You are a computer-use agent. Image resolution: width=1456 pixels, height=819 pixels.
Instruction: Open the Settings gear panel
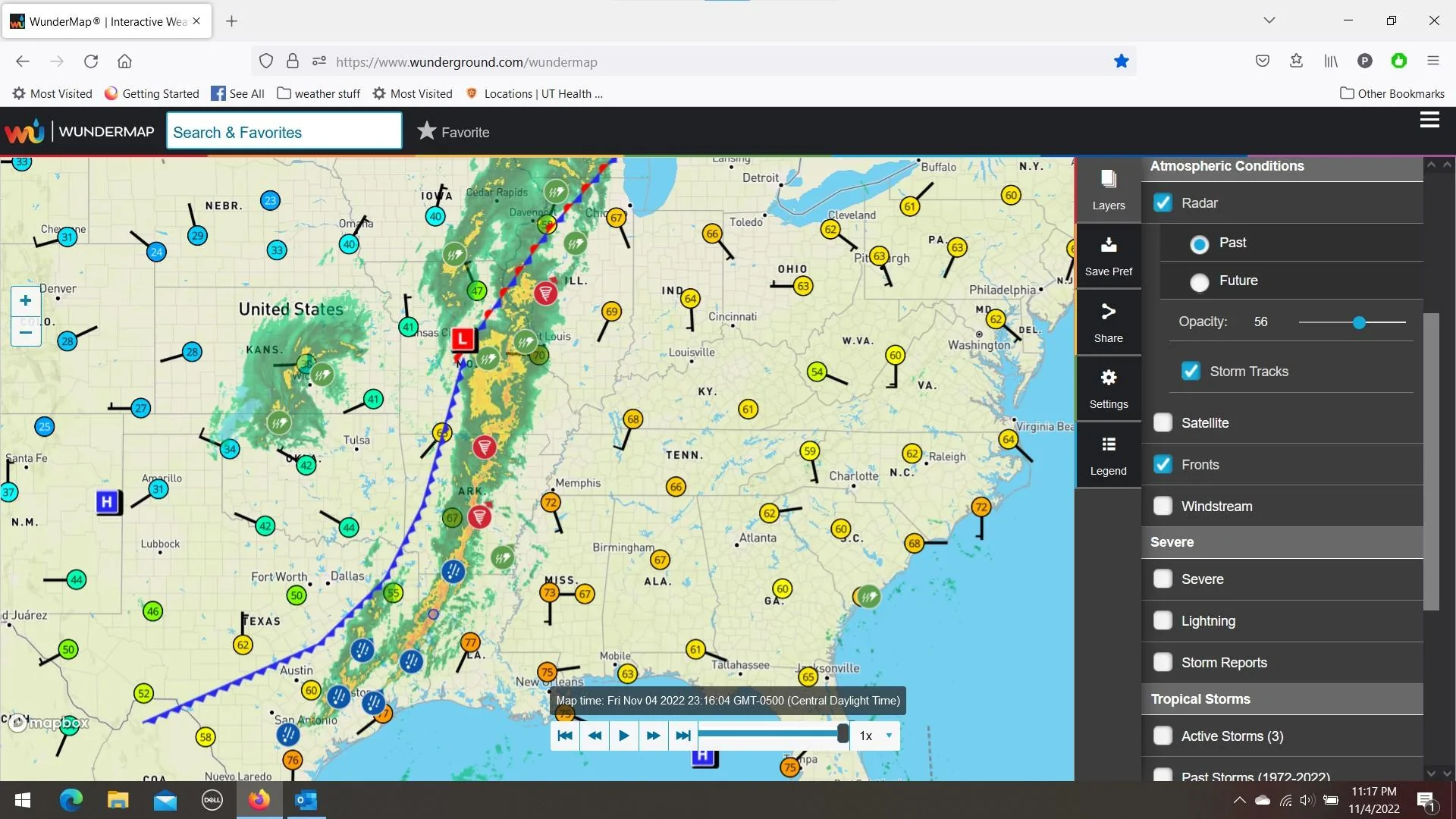point(1108,388)
